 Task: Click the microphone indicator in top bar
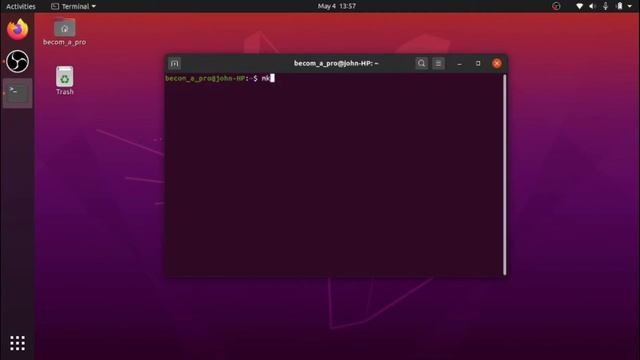point(606,6)
